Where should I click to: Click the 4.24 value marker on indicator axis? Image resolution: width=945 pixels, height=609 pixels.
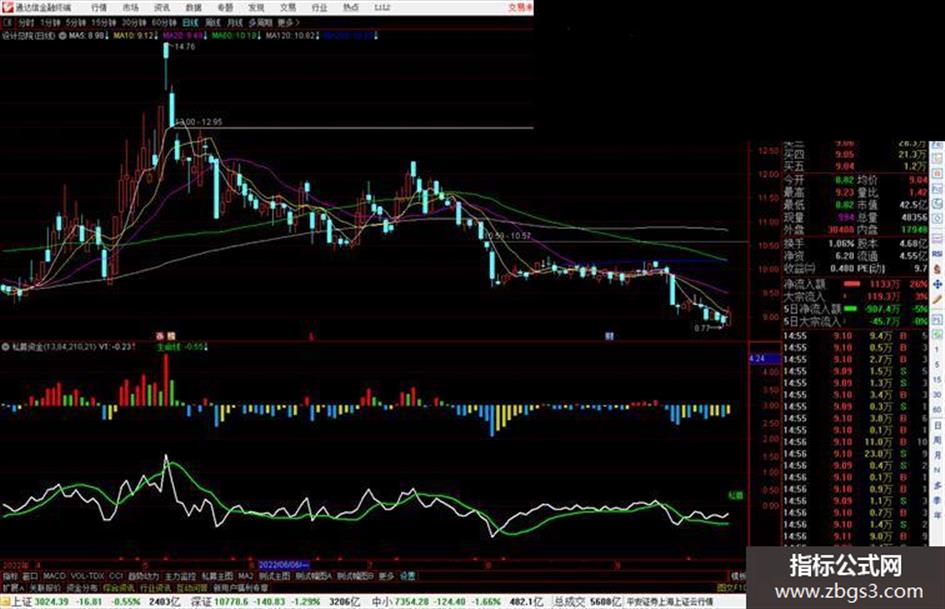click(x=764, y=359)
